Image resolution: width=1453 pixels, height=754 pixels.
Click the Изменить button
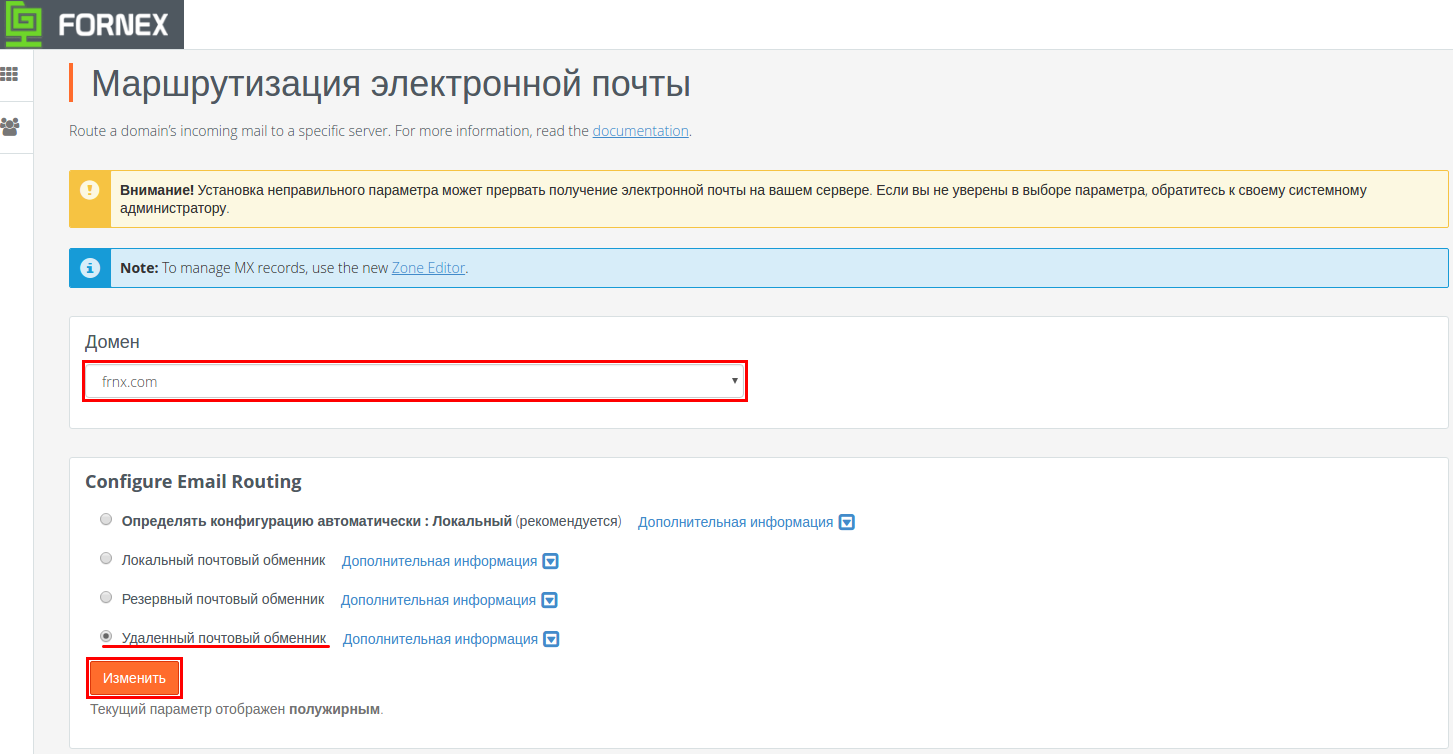(135, 678)
